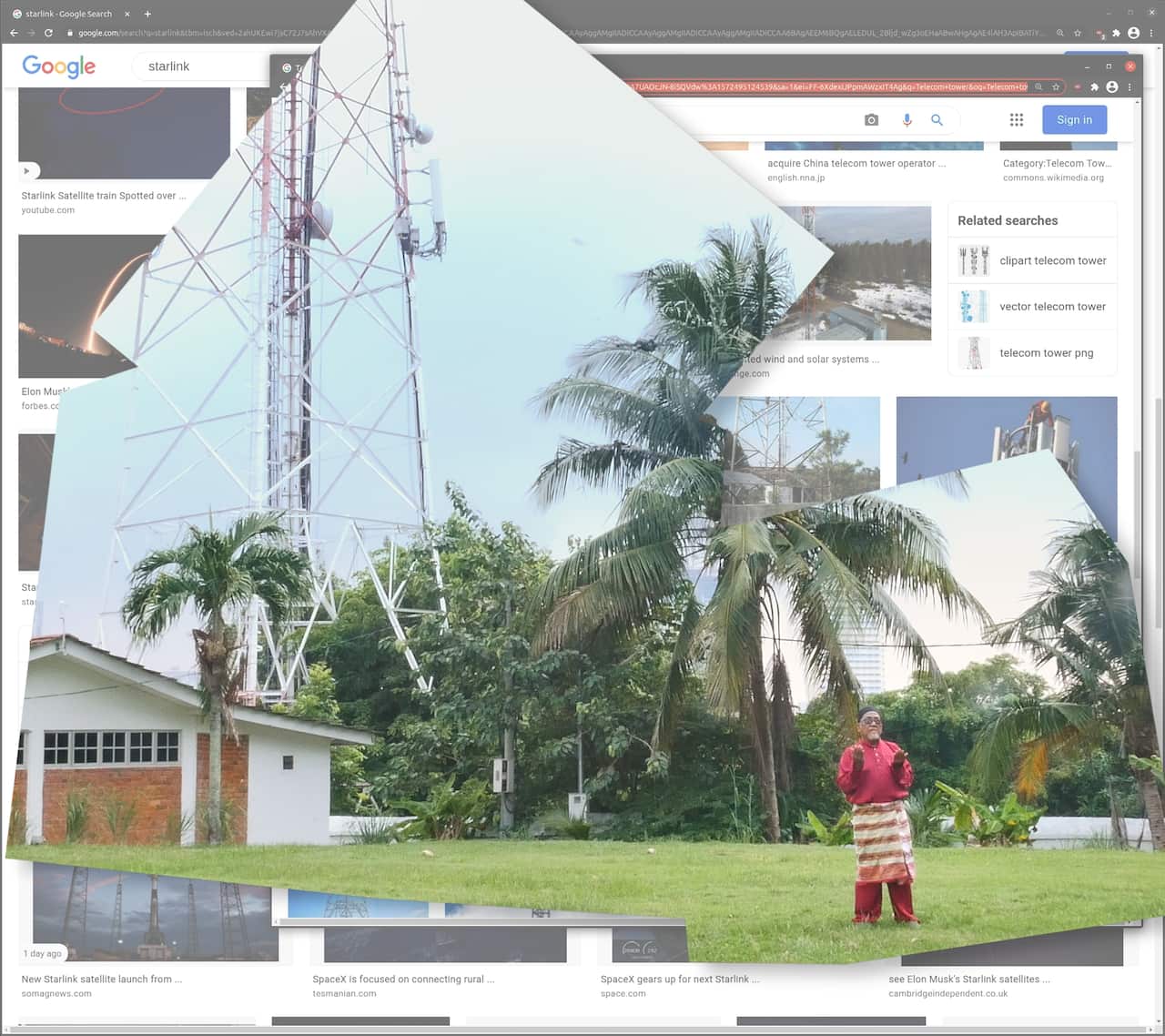The width and height of the screenshot is (1165, 1036).
Task: Click the camera search-by-image icon
Action: point(871,120)
